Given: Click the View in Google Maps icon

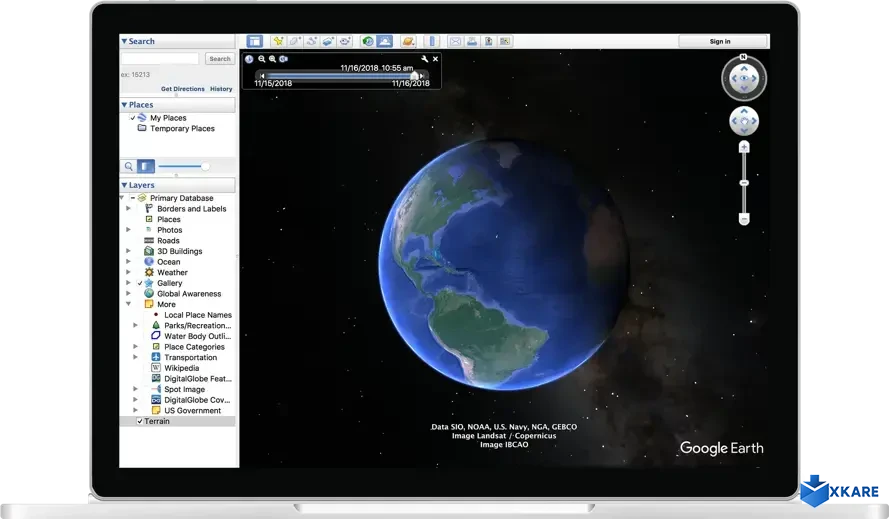Looking at the screenshot, I should [505, 41].
